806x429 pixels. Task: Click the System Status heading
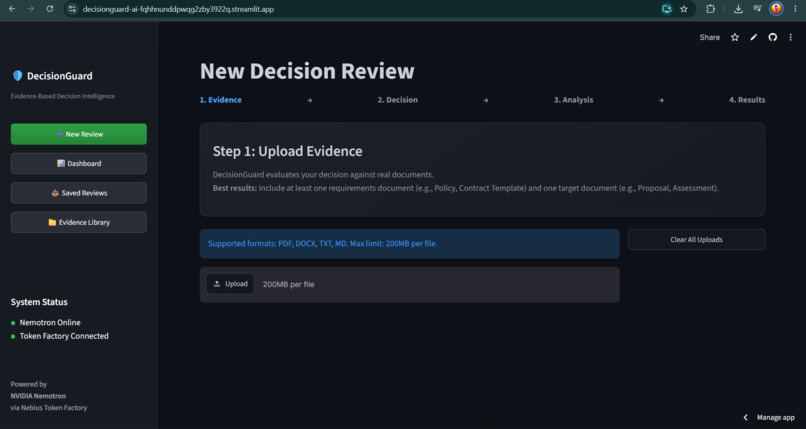coord(39,302)
